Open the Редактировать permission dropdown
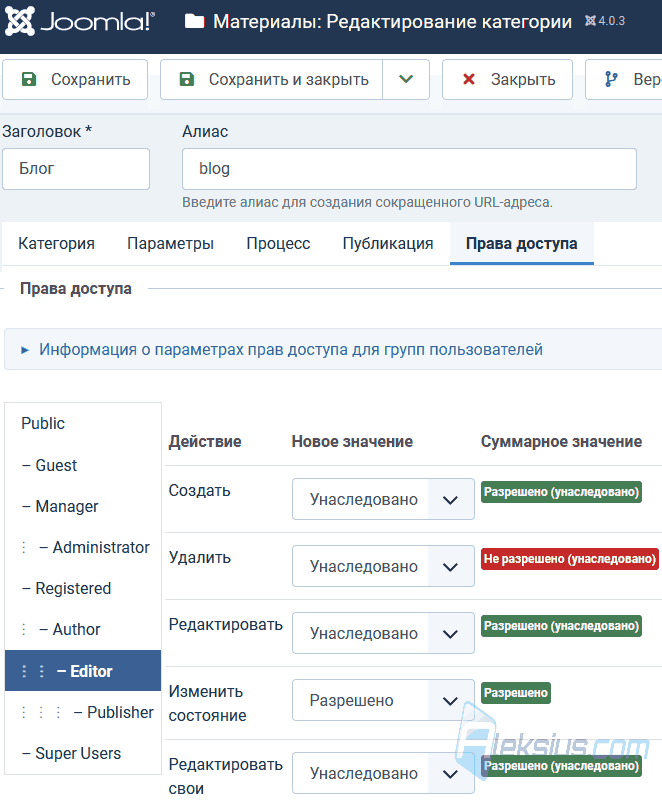Screen dimensions: 662x807 click(x=383, y=633)
